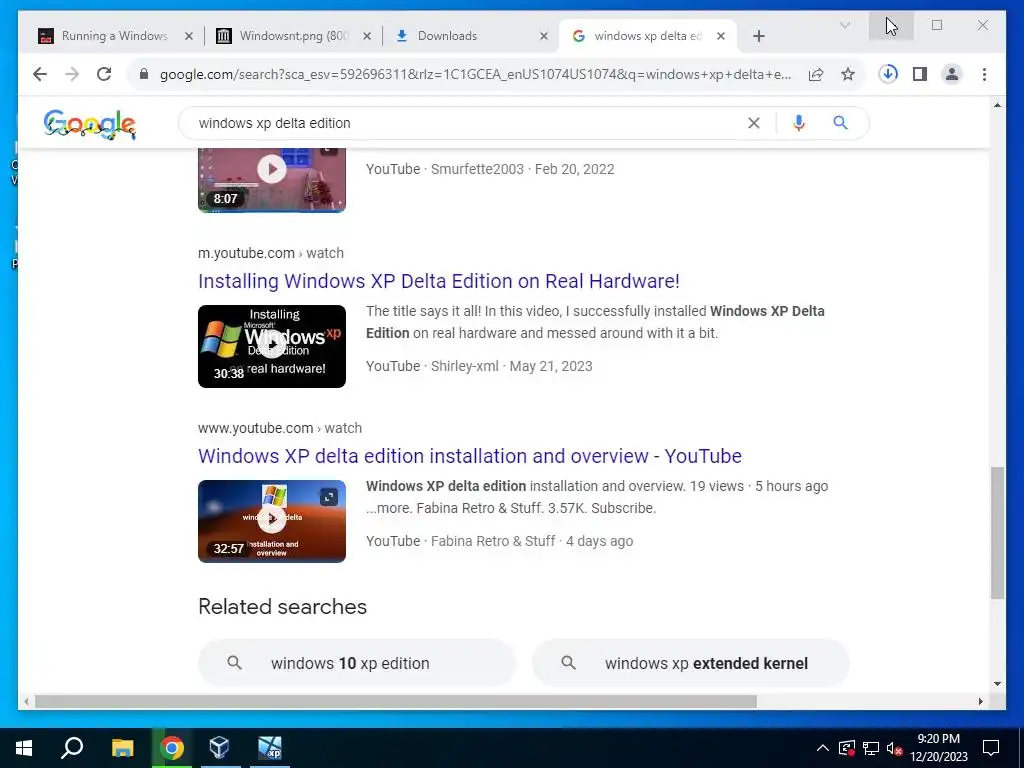Share this page from the address bar
The width and height of the screenshot is (1024, 768).
point(816,74)
